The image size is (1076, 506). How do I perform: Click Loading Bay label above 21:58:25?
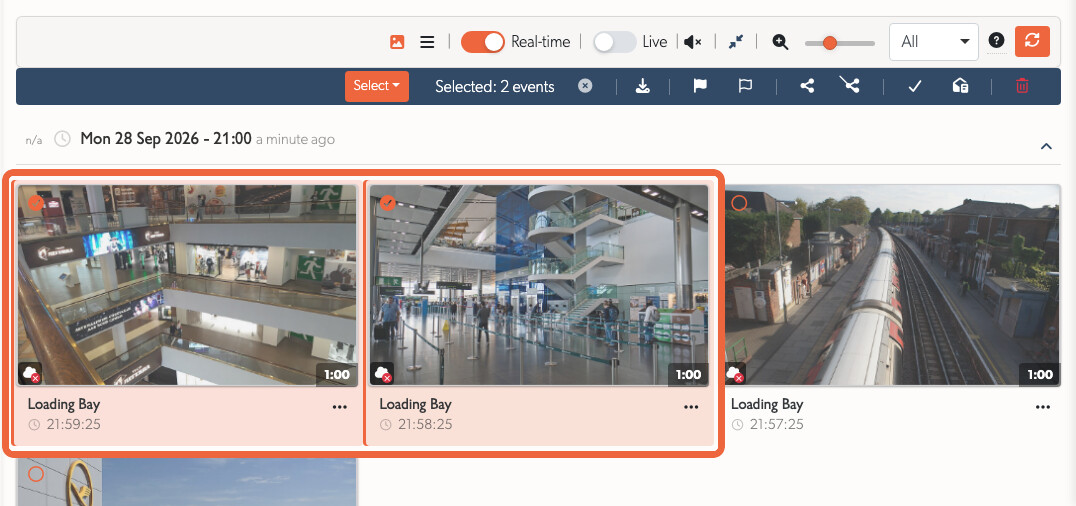[415, 404]
